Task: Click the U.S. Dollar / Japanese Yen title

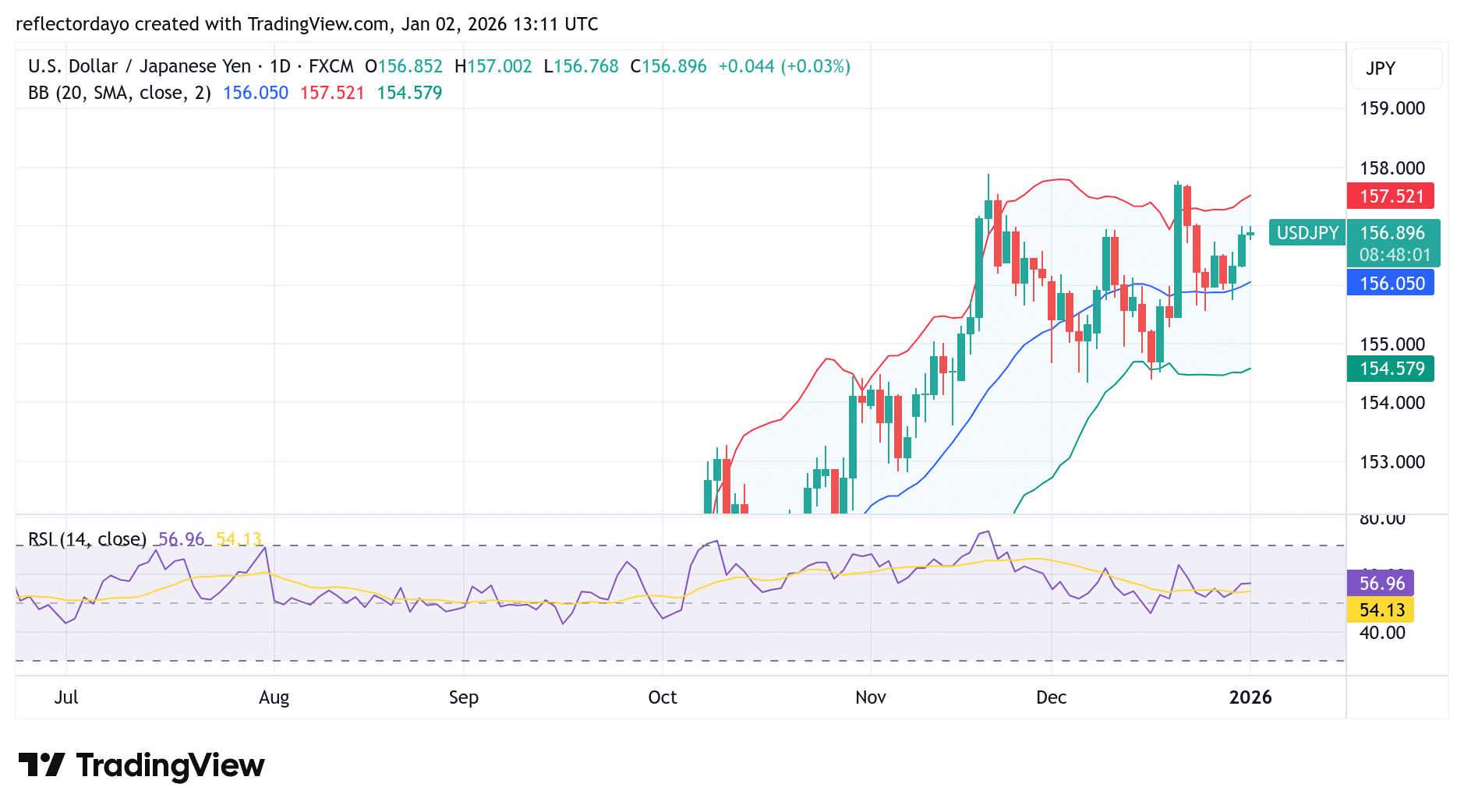Action: tap(140, 66)
